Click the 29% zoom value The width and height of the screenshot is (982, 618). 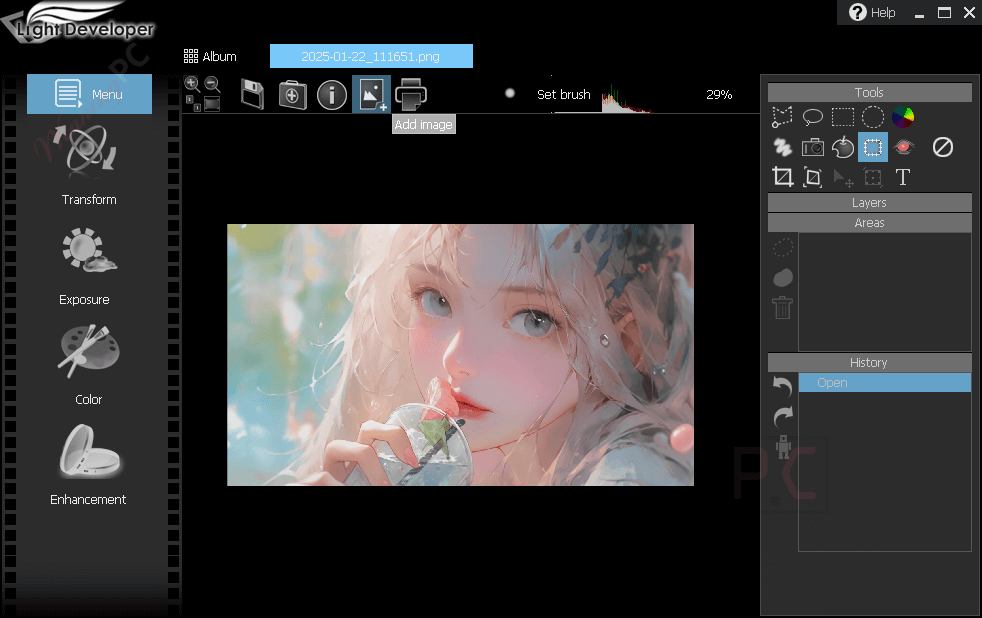click(x=719, y=95)
